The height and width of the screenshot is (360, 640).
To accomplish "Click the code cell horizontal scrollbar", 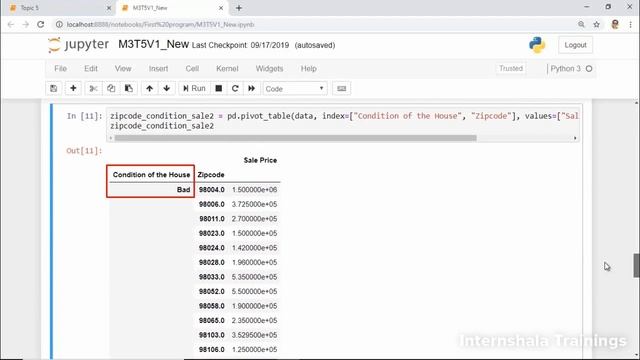I will (296, 138).
